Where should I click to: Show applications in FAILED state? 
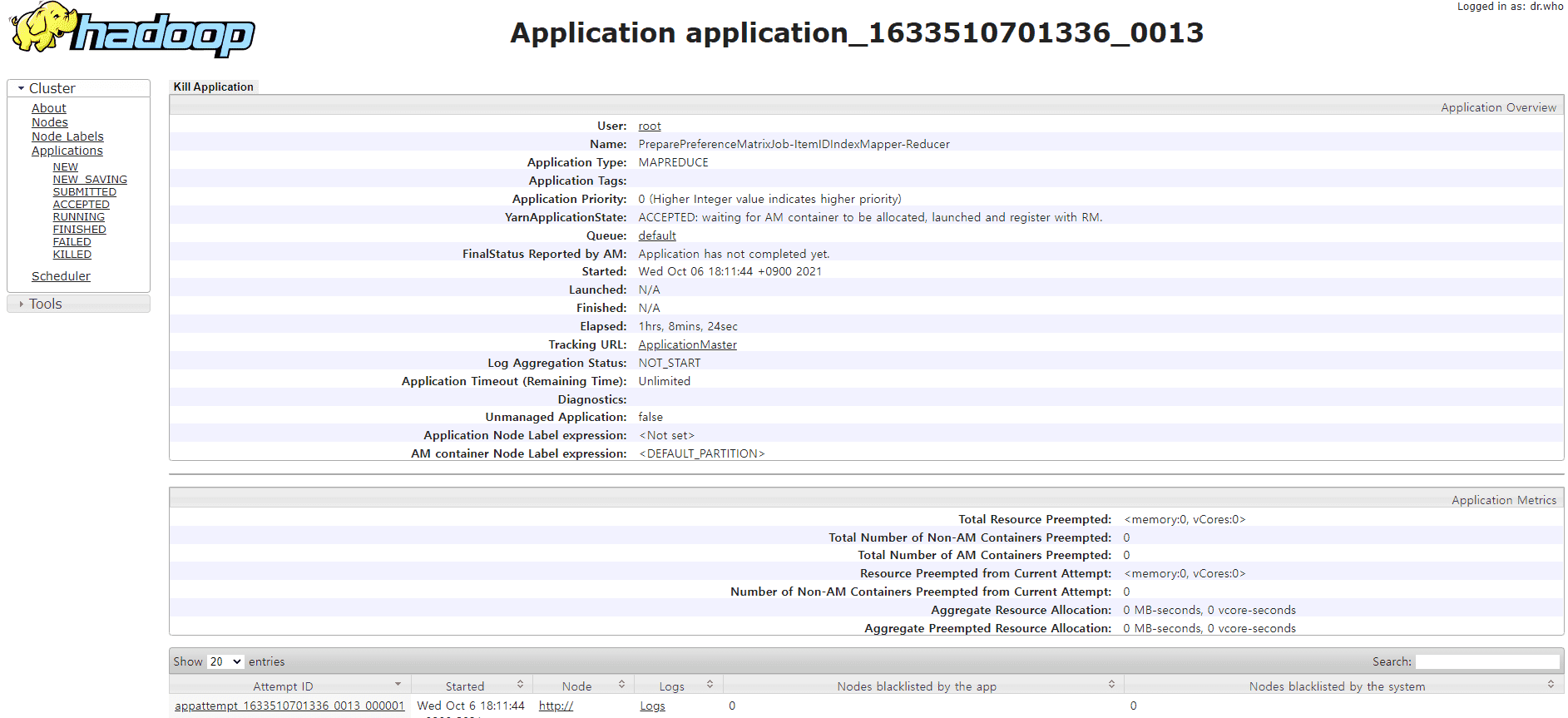pyautogui.click(x=72, y=242)
